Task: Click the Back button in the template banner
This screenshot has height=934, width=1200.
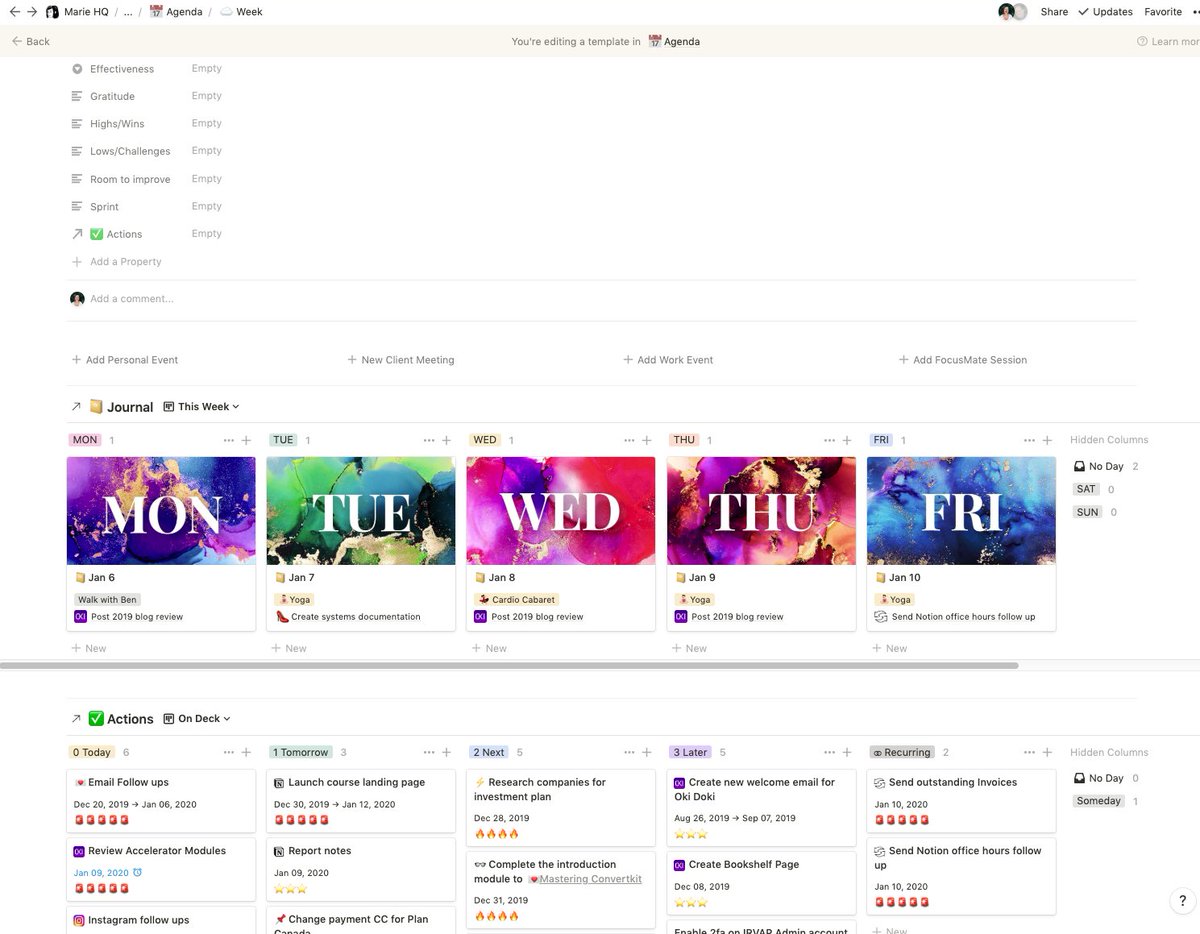Action: click(31, 41)
